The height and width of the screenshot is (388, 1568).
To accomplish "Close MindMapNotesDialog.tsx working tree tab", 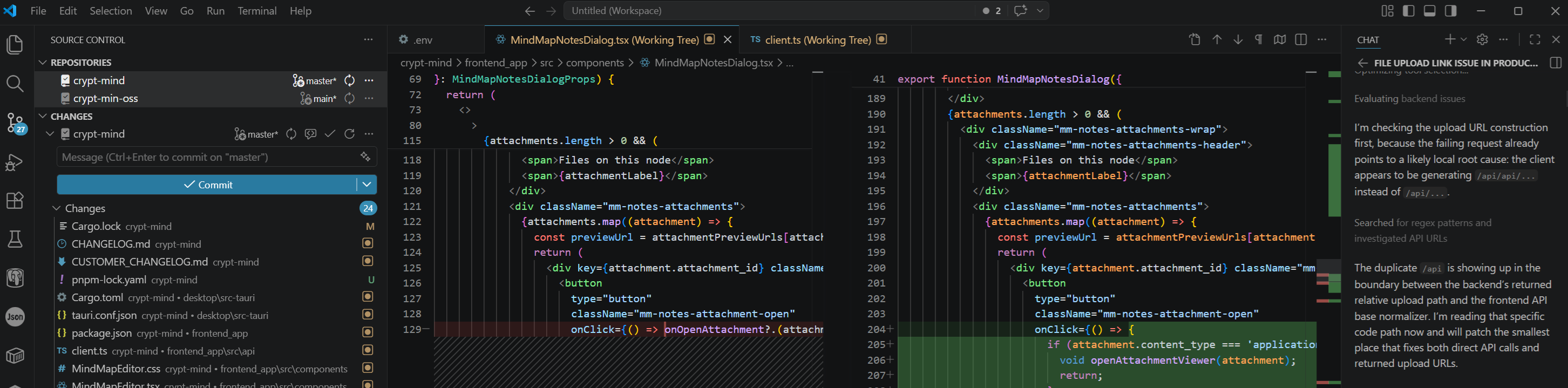I will 728,39.
